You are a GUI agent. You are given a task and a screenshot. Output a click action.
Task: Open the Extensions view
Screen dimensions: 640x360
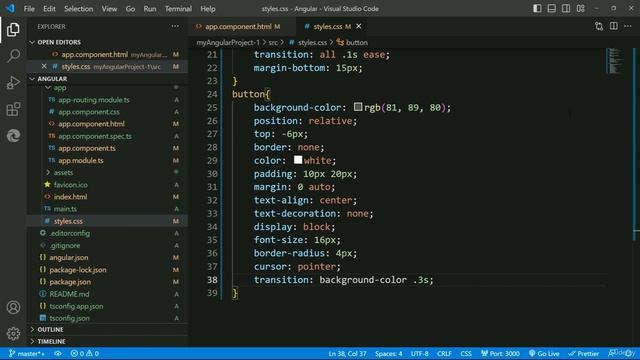pos(13,109)
